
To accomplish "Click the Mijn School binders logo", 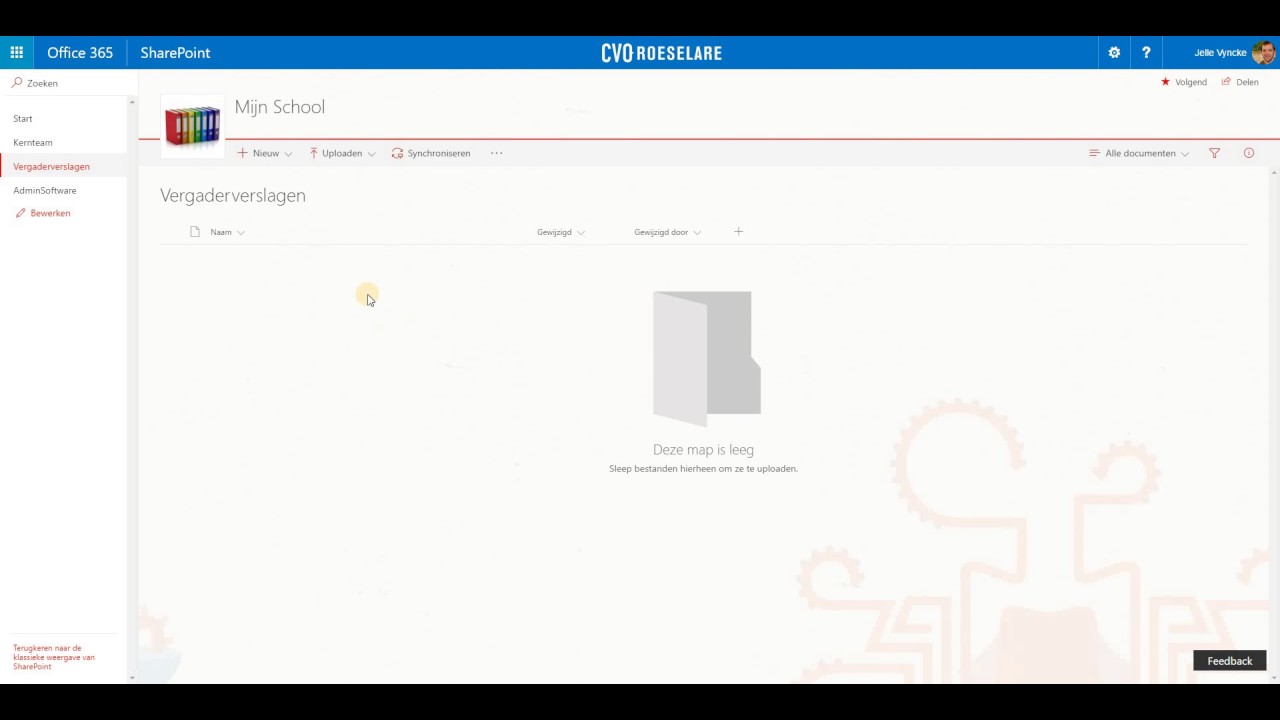I will 192,128.
